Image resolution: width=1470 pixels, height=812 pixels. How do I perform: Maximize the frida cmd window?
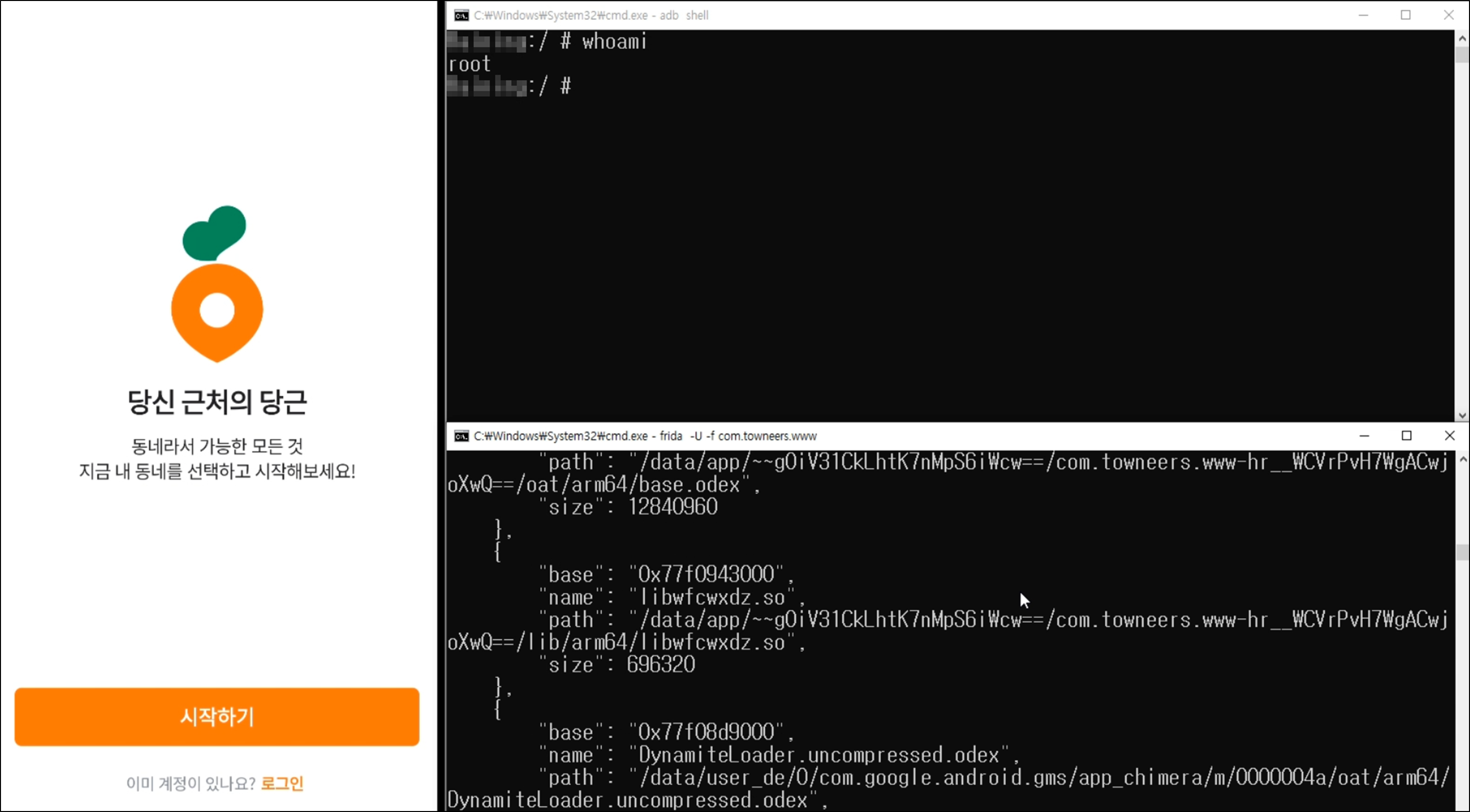tap(1407, 436)
